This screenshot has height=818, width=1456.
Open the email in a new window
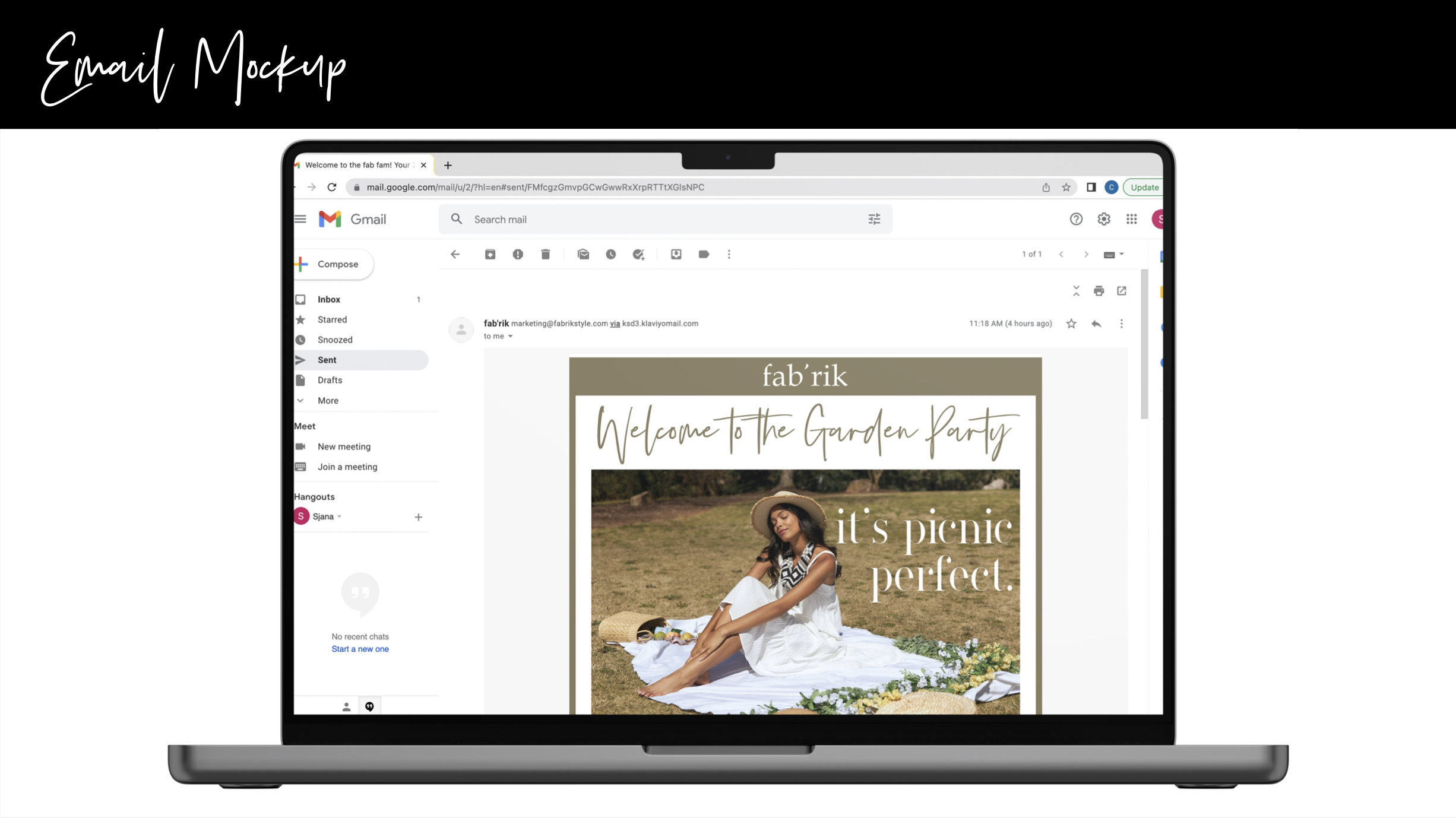pyautogui.click(x=1122, y=291)
